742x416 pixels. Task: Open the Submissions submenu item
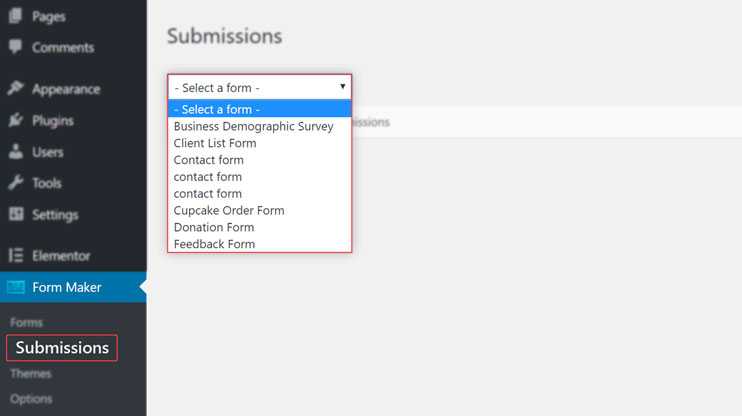(62, 348)
